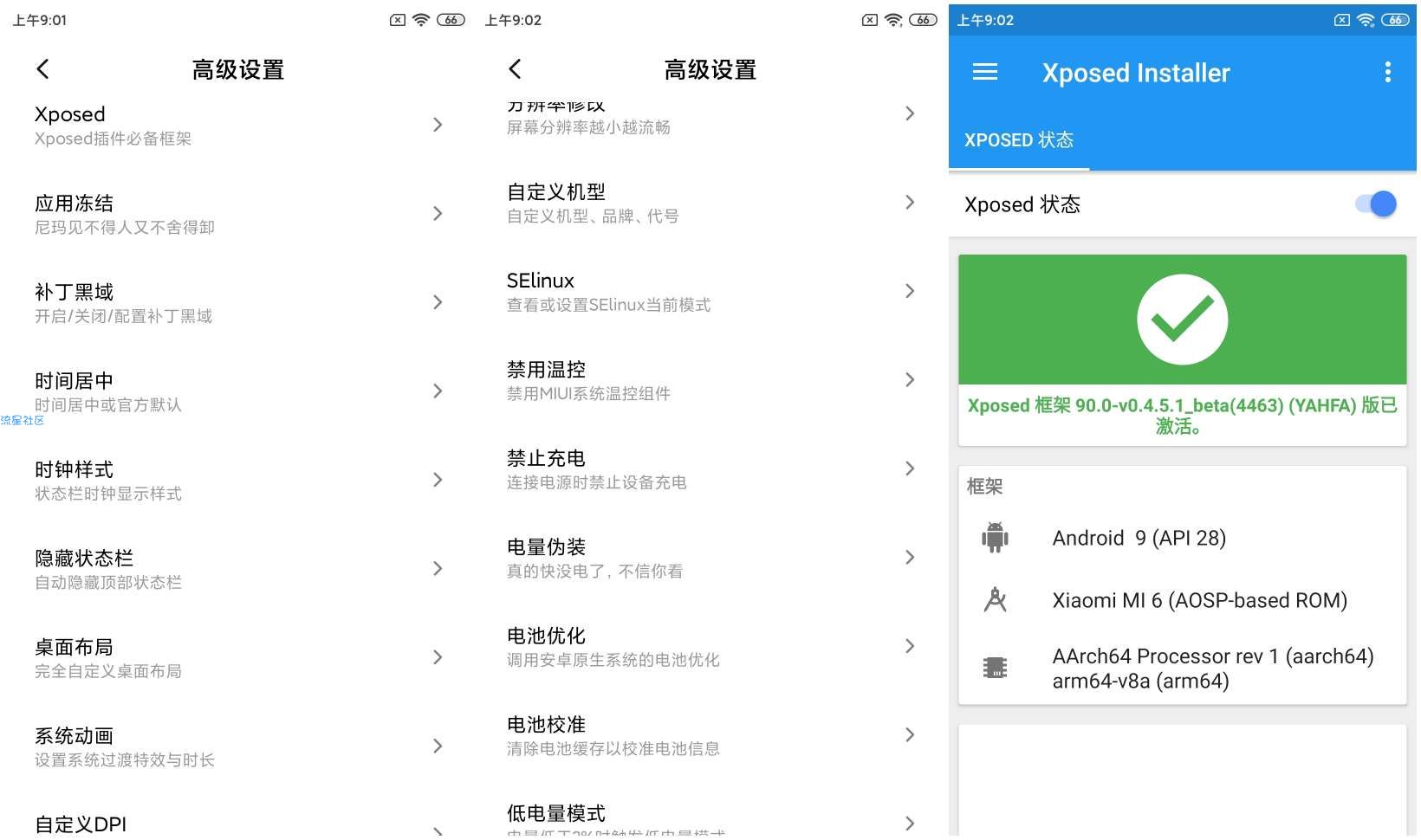Select 系统动画 settings item

pyautogui.click(x=236, y=746)
